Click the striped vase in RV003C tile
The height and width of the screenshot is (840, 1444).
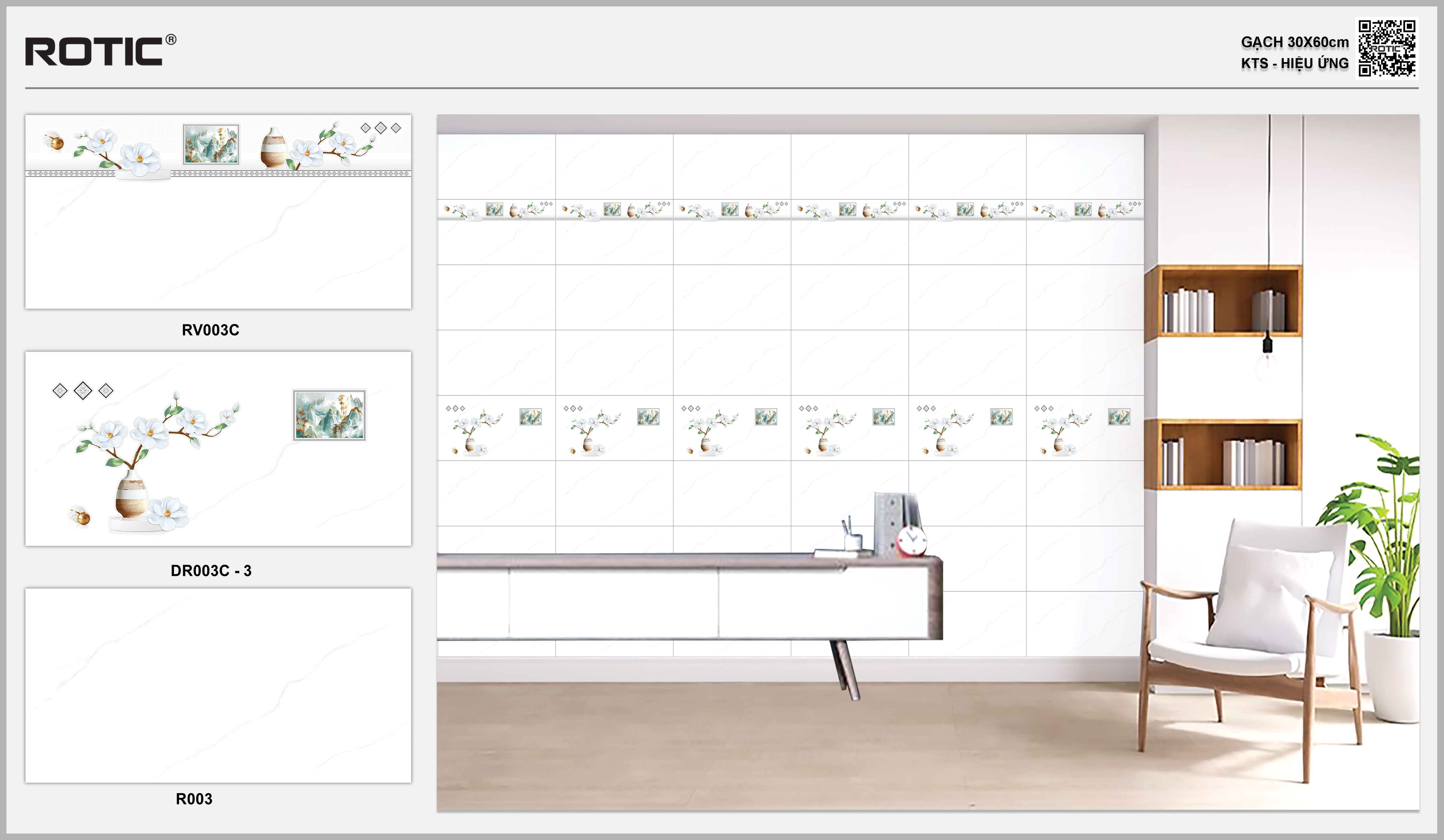[x=274, y=148]
